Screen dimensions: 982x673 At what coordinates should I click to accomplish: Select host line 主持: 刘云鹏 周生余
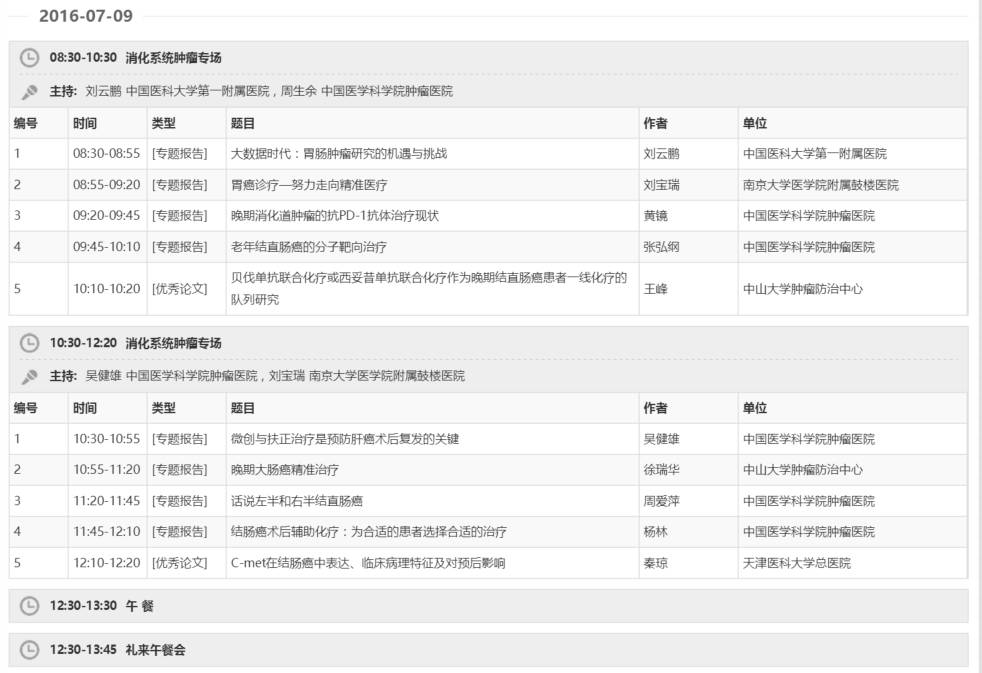click(251, 91)
